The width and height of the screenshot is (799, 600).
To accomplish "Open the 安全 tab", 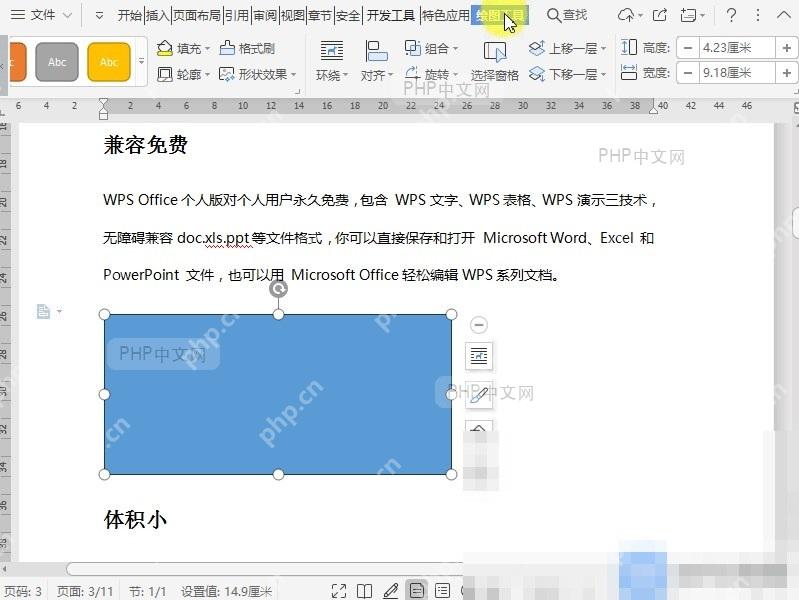I will (348, 16).
